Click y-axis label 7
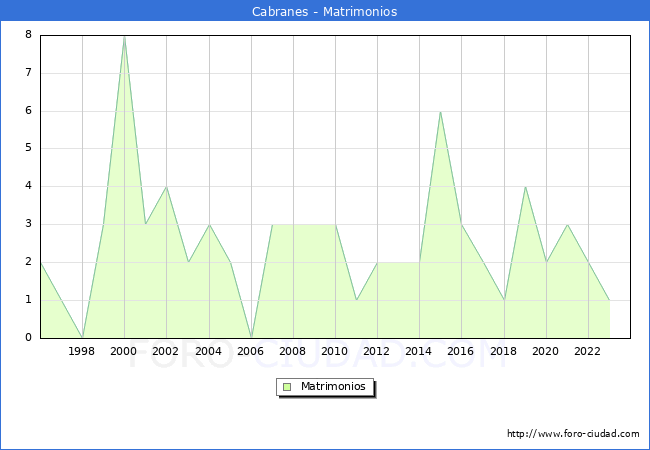This screenshot has height=450, width=650. pyautogui.click(x=28, y=73)
